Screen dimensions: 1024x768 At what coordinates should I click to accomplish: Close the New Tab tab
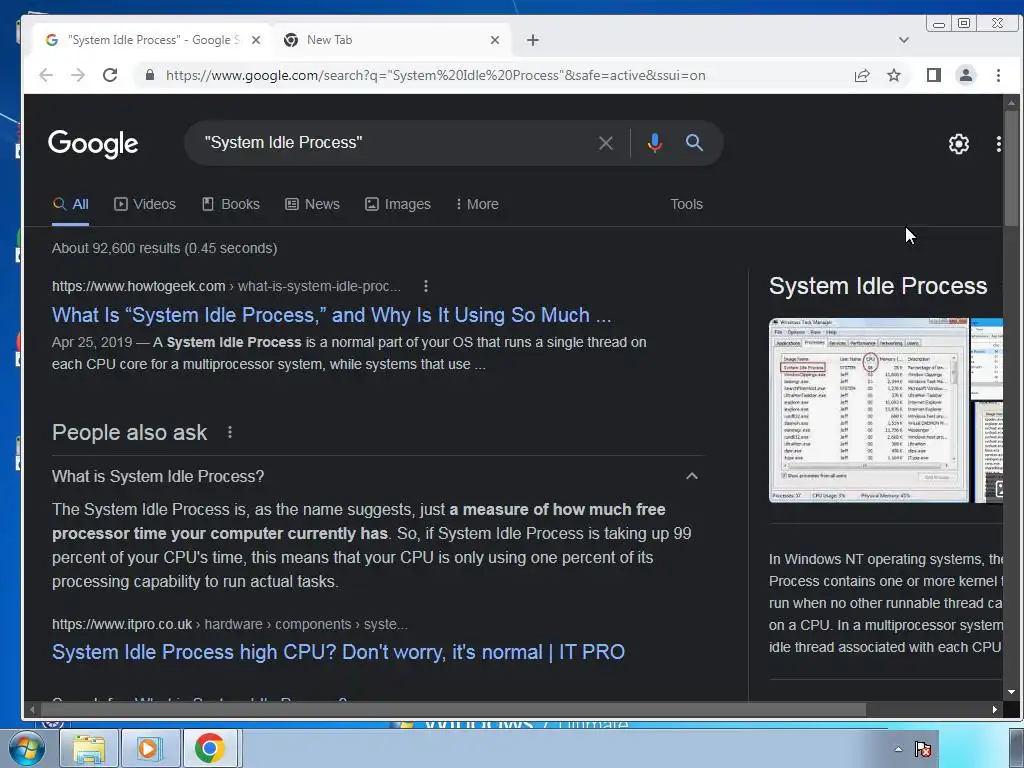(x=495, y=40)
